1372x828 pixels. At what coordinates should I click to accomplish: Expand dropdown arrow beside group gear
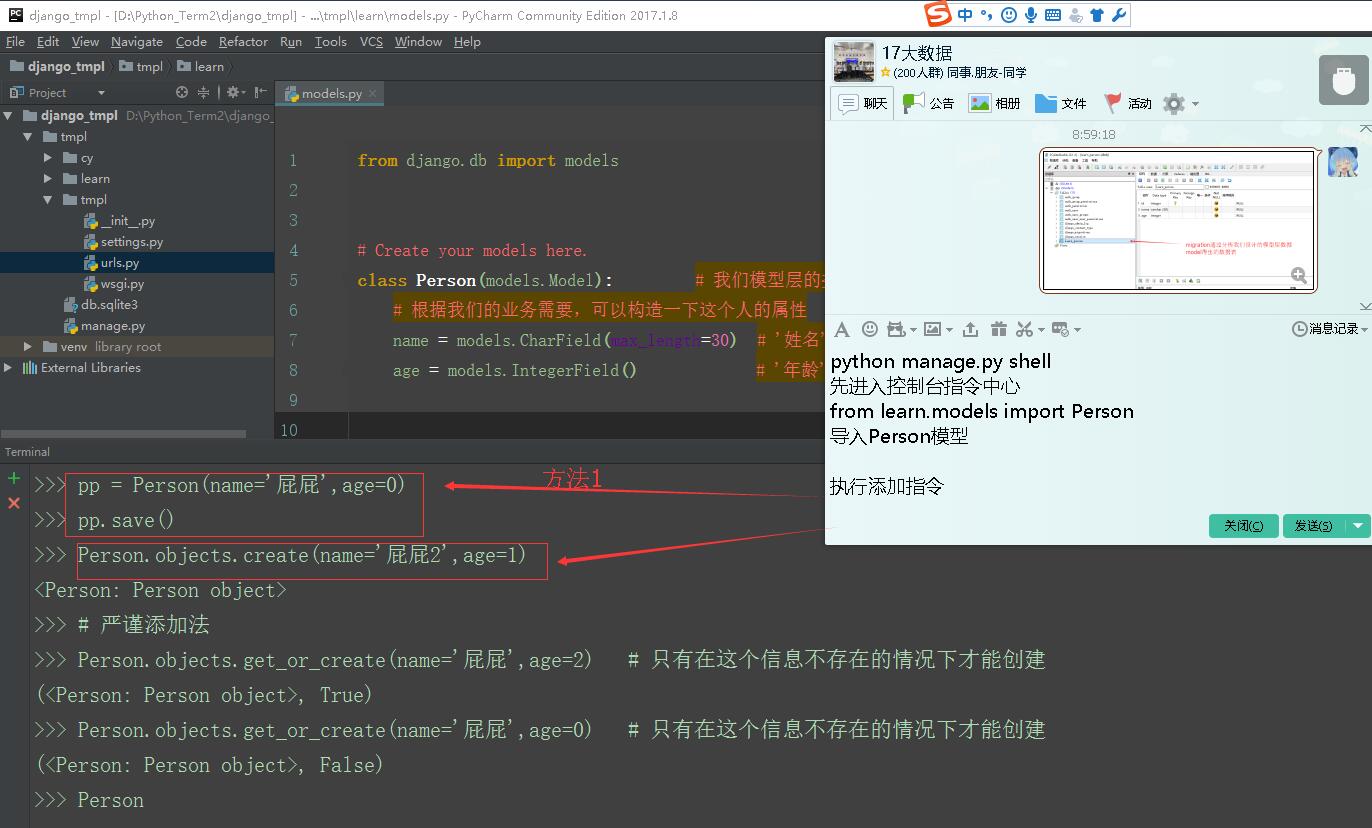[x=1194, y=104]
